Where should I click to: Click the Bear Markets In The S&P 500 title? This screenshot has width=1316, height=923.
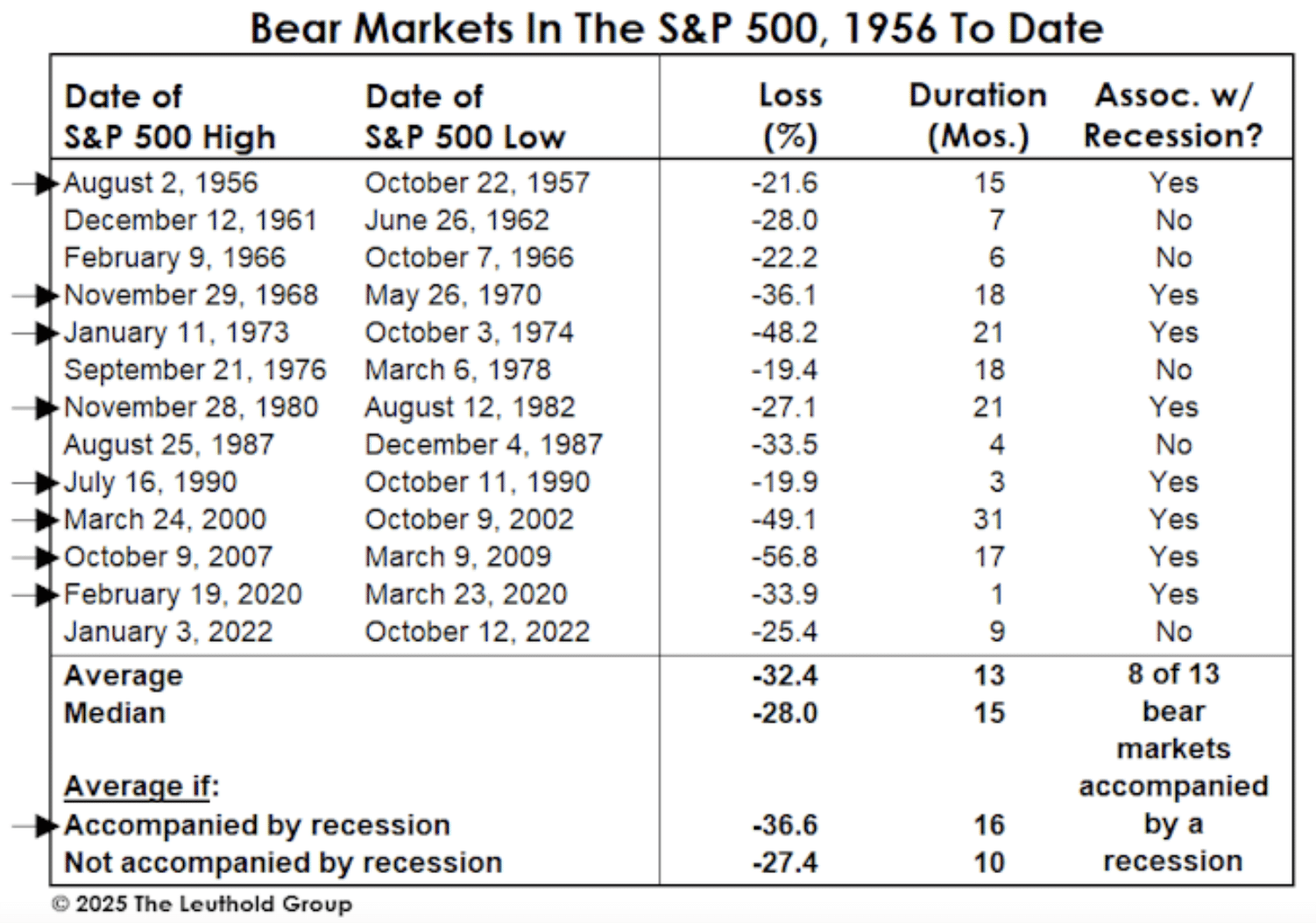(676, 28)
